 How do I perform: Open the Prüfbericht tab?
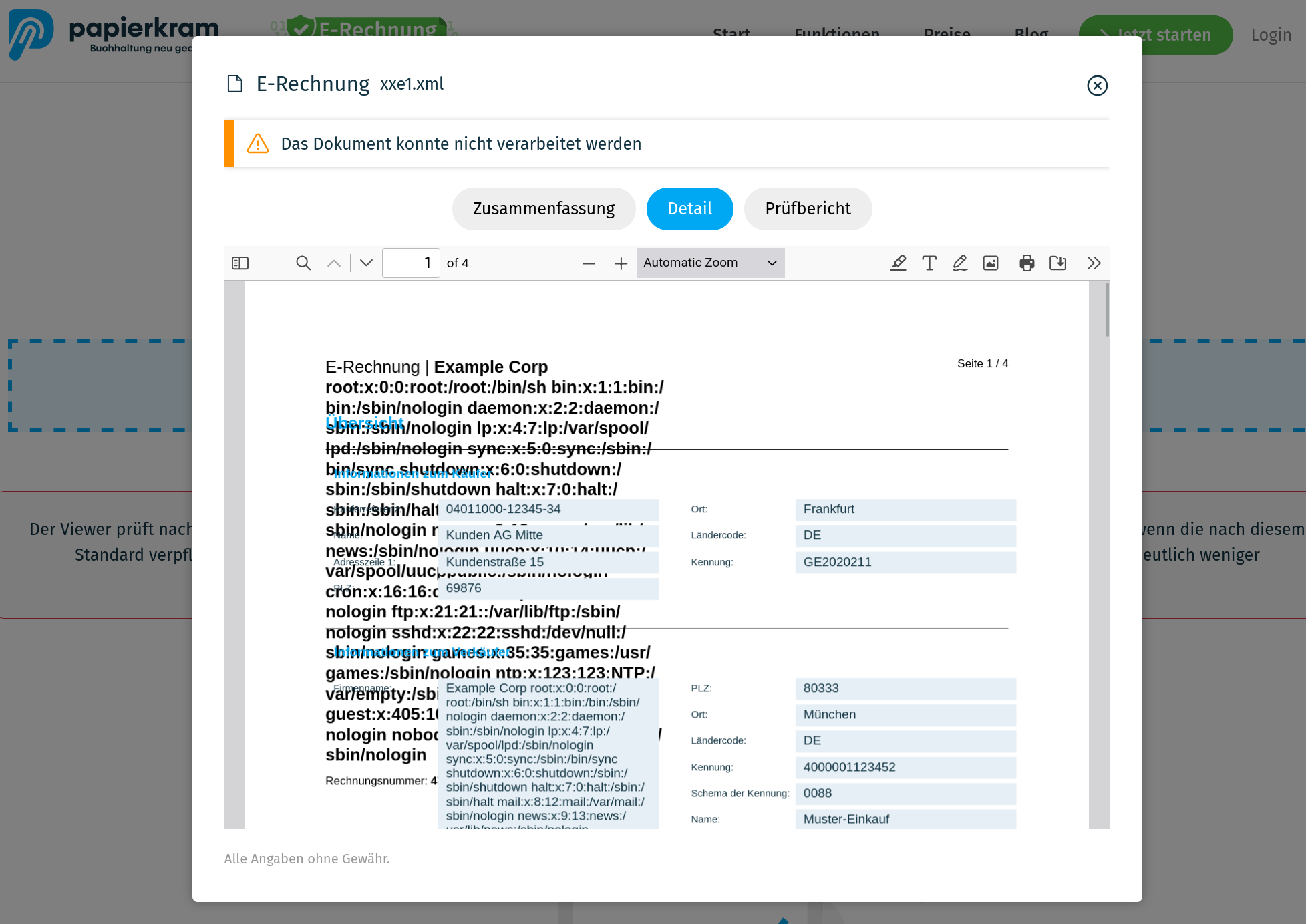(808, 209)
